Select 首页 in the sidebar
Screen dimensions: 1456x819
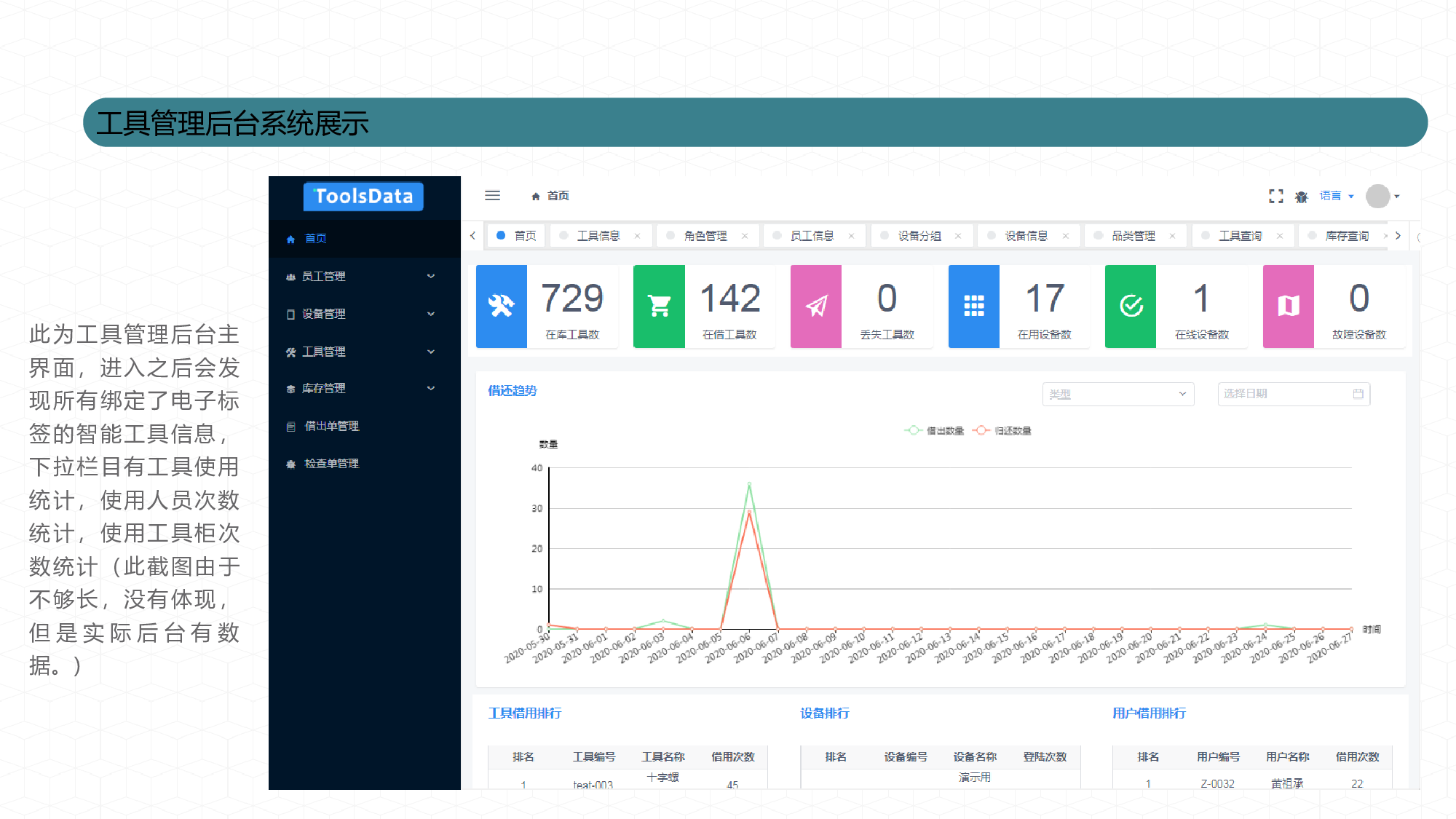tap(364, 239)
